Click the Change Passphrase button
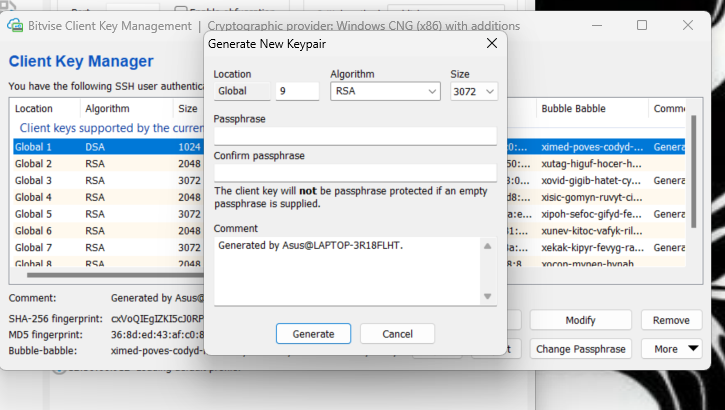This screenshot has width=725, height=410. (580, 349)
